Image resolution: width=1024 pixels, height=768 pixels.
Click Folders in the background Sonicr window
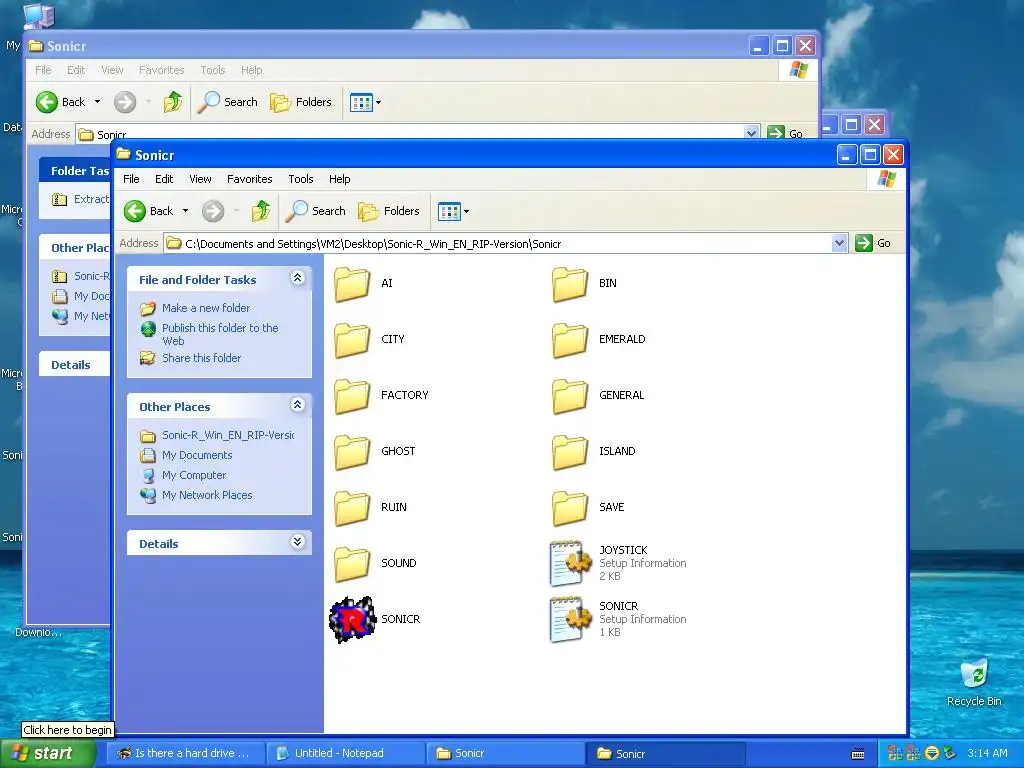click(301, 102)
